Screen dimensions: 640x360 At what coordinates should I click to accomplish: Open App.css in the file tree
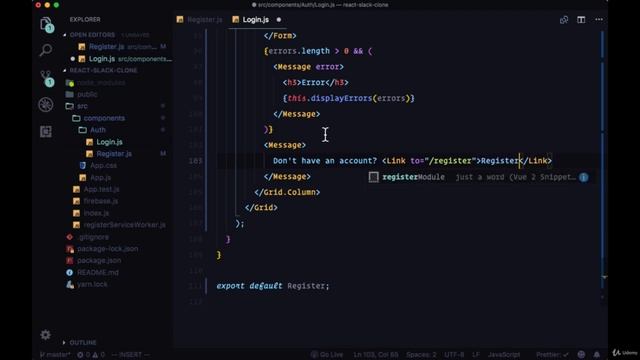103,166
